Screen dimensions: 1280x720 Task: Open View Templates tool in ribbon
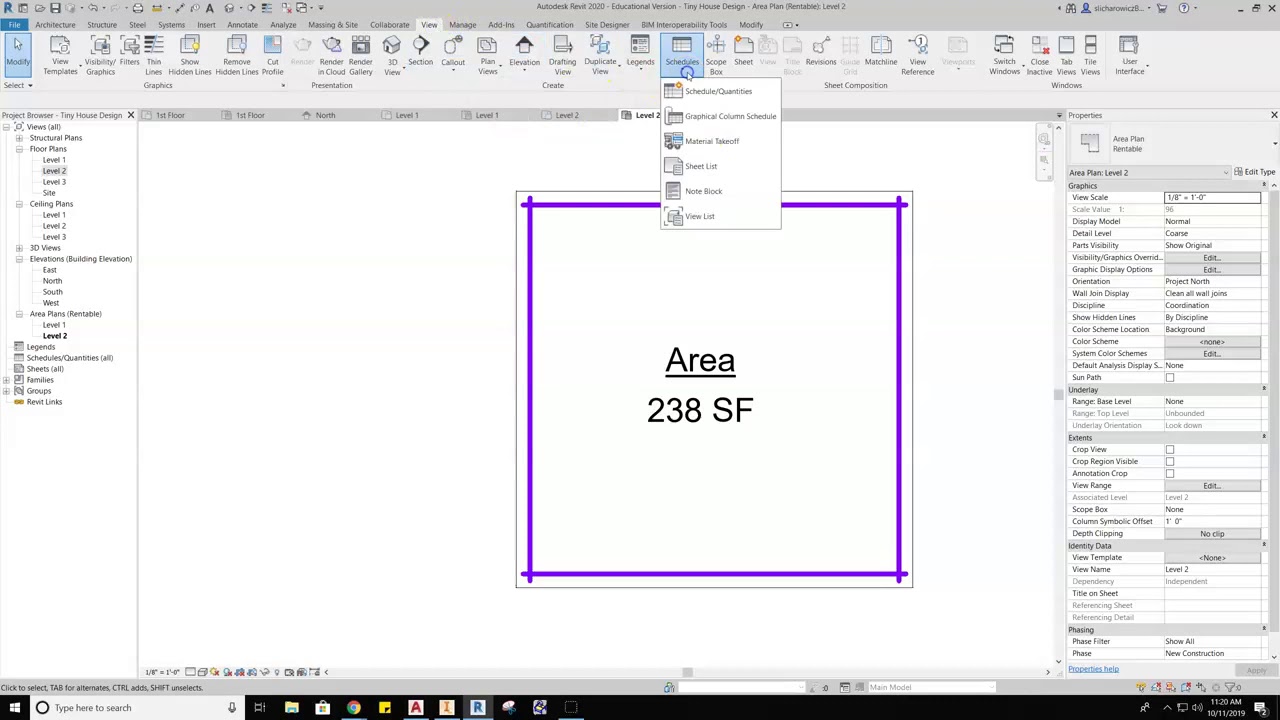pos(60,55)
